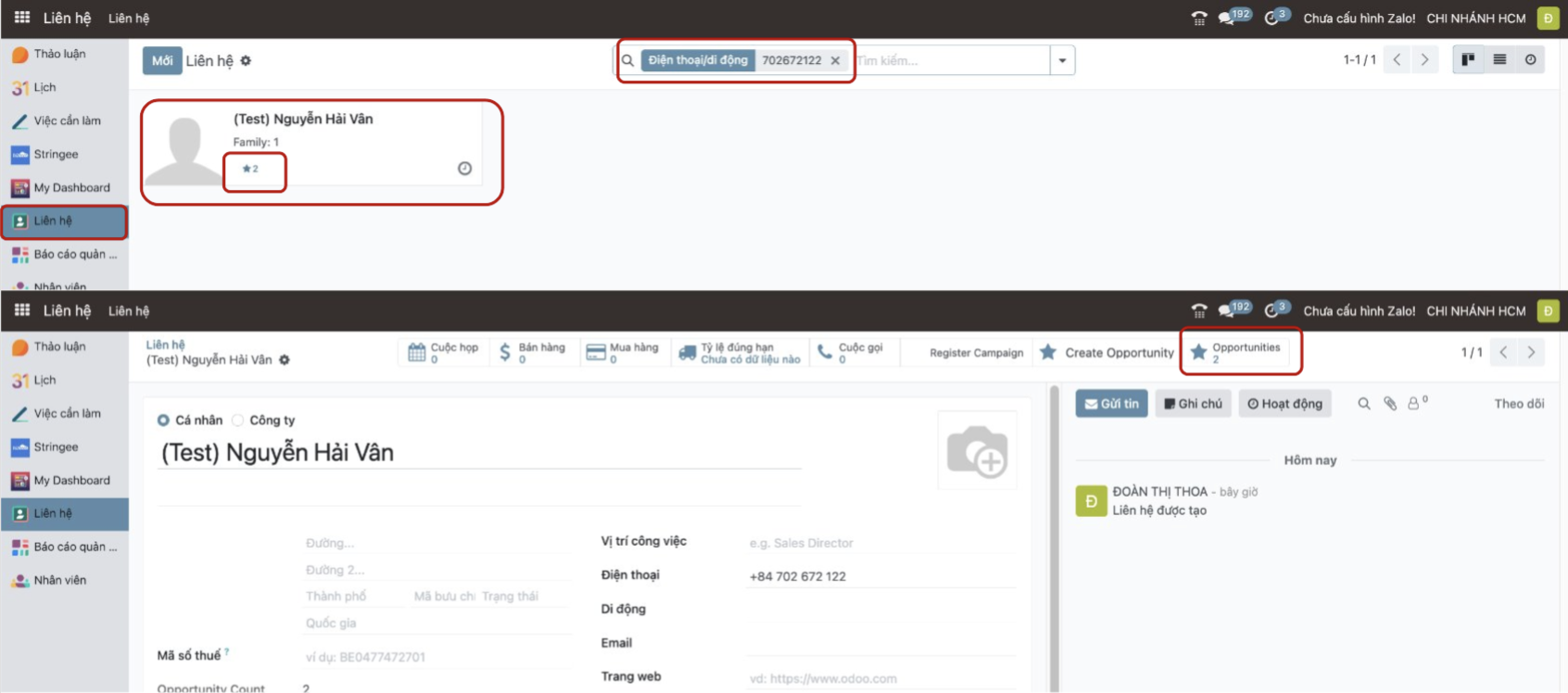The image size is (1568, 693).
Task: Click the Mới button to create a contact
Action: pyautogui.click(x=162, y=60)
